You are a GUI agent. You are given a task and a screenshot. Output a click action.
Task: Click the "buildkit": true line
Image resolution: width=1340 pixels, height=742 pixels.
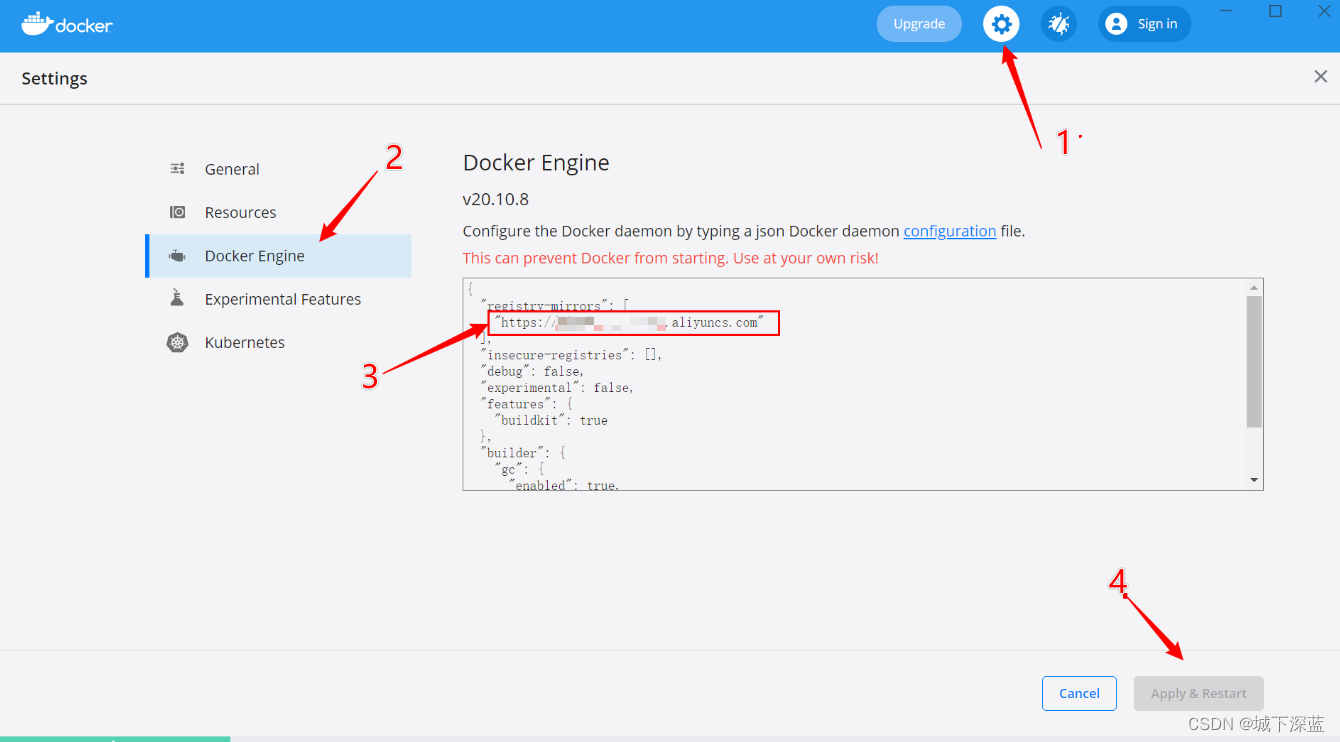pyautogui.click(x=551, y=420)
